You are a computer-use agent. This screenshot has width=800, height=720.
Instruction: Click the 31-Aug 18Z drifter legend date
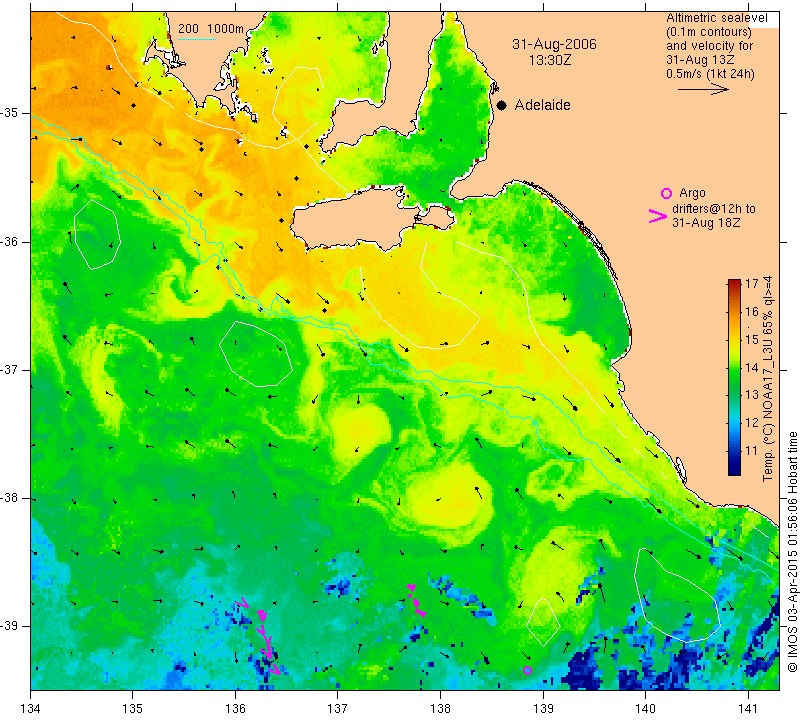tap(706, 222)
